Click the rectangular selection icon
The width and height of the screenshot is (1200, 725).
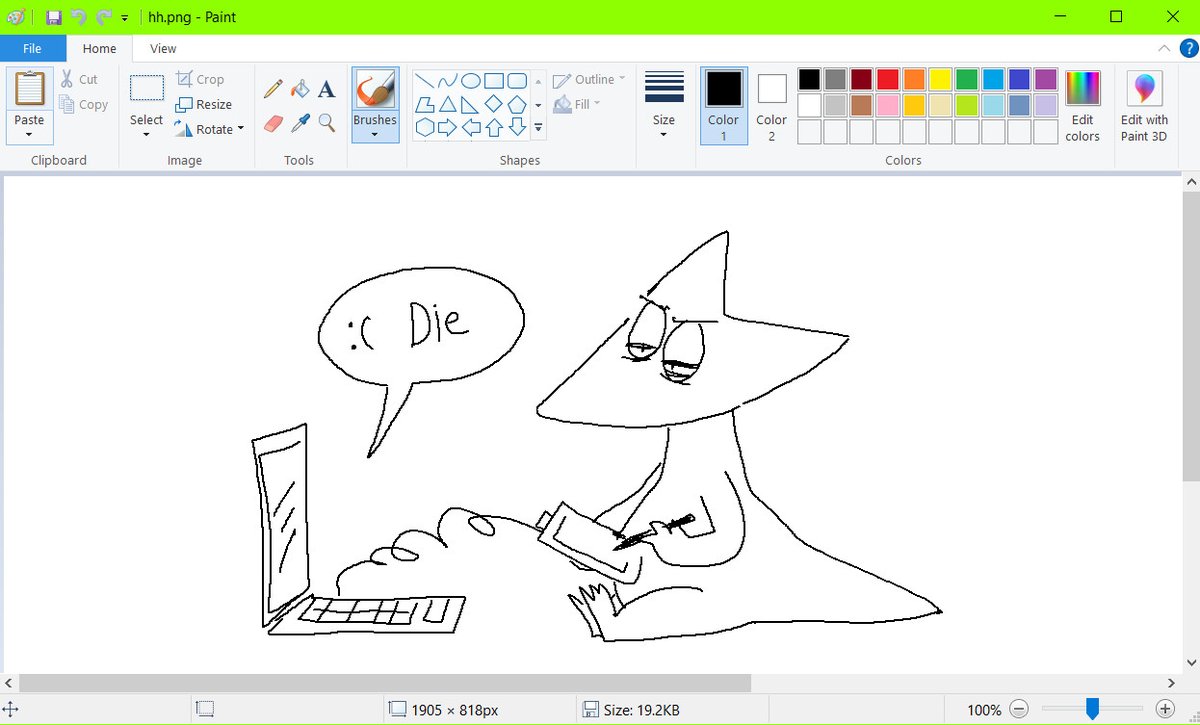point(147,88)
